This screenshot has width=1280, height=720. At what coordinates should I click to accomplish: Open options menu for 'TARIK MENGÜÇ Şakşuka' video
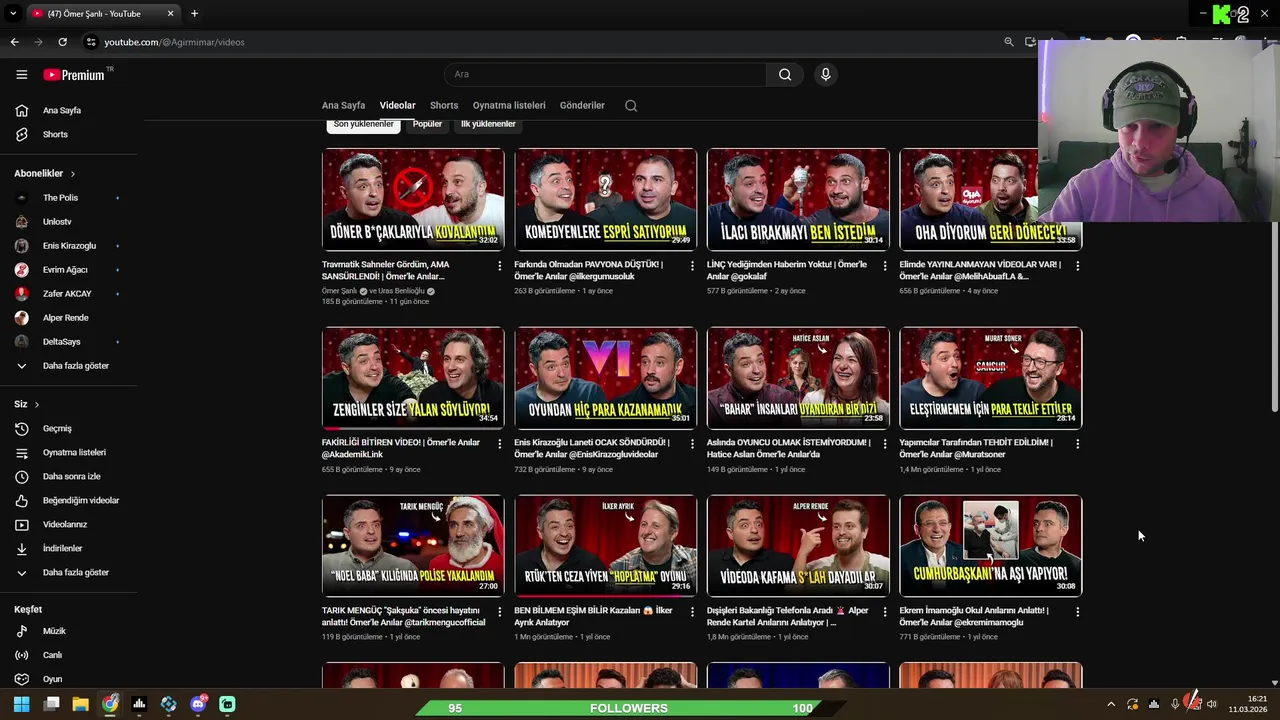click(x=500, y=612)
